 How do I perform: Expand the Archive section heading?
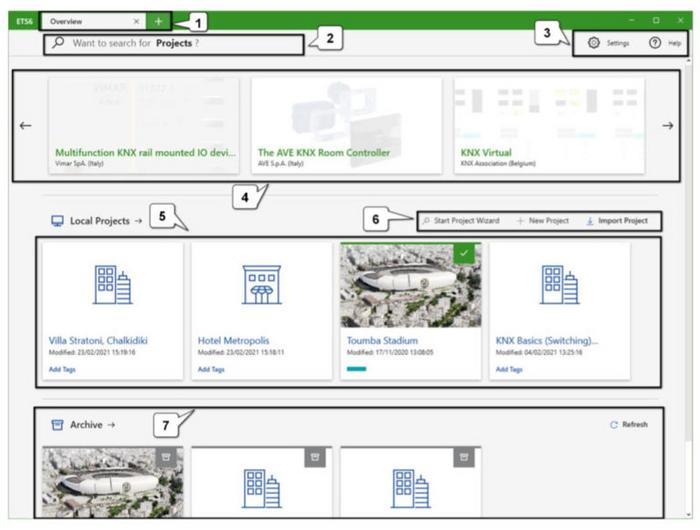pyautogui.click(x=85, y=424)
